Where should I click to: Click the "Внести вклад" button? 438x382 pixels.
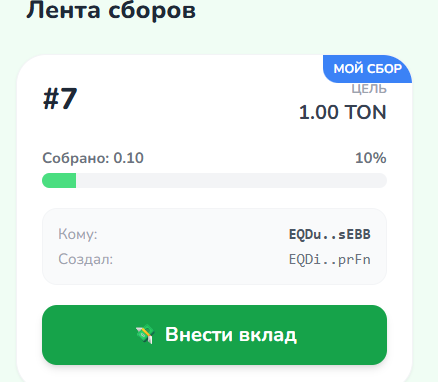tap(214, 335)
